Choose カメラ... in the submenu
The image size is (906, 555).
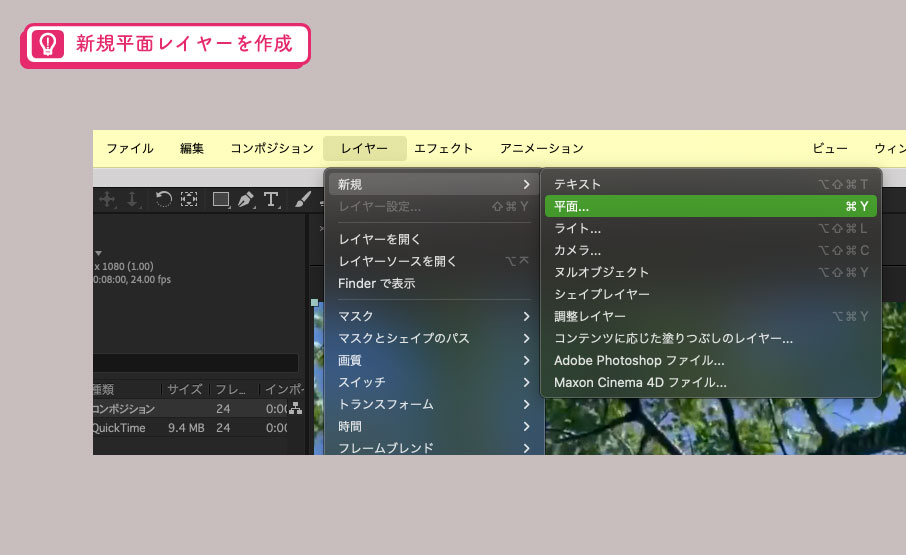tap(711, 250)
